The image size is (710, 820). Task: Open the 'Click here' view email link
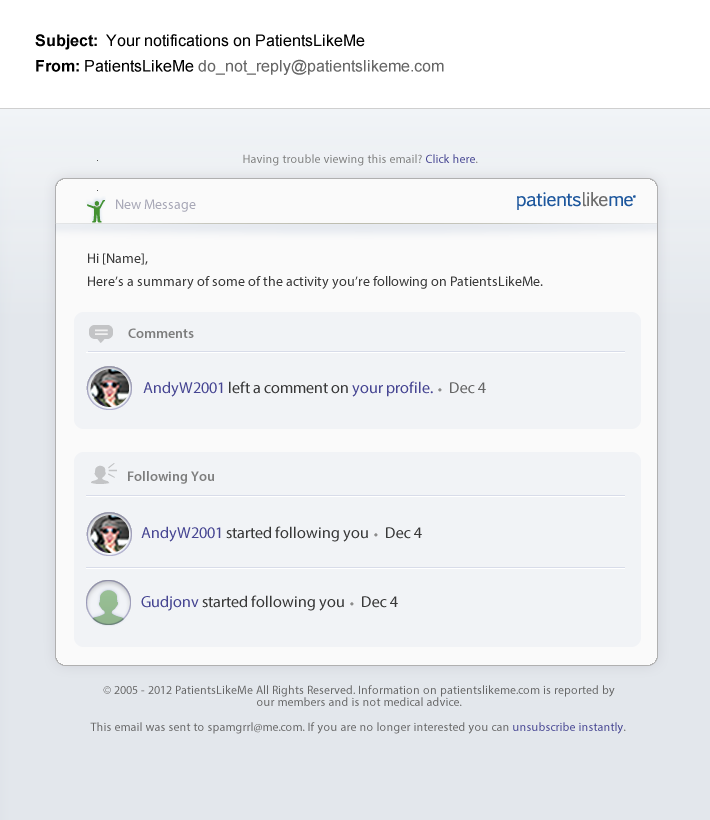[450, 159]
